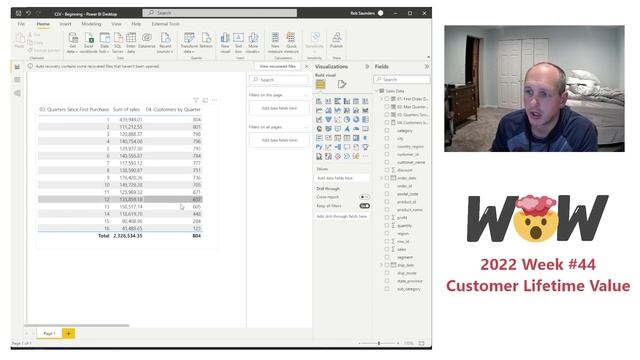
Task: Check the discount field checkbox
Action: click(387, 170)
